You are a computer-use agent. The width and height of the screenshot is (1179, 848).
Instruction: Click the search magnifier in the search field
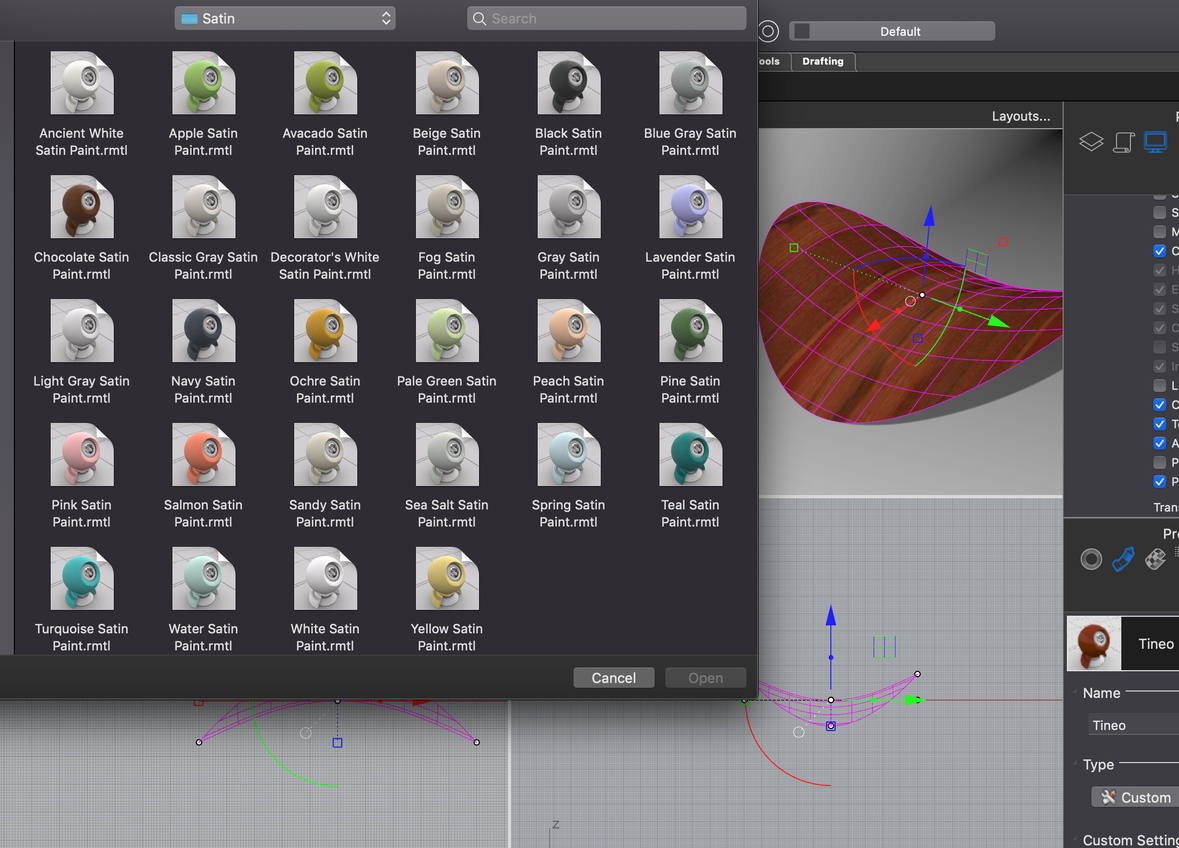[x=479, y=18]
